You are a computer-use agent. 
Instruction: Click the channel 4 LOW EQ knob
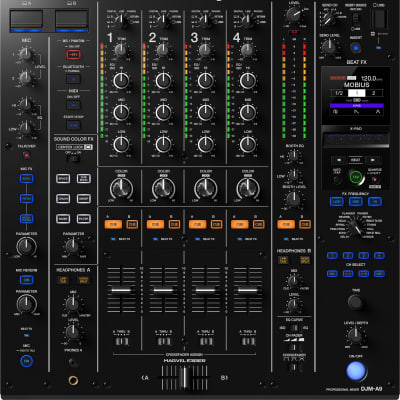[x=248, y=144]
